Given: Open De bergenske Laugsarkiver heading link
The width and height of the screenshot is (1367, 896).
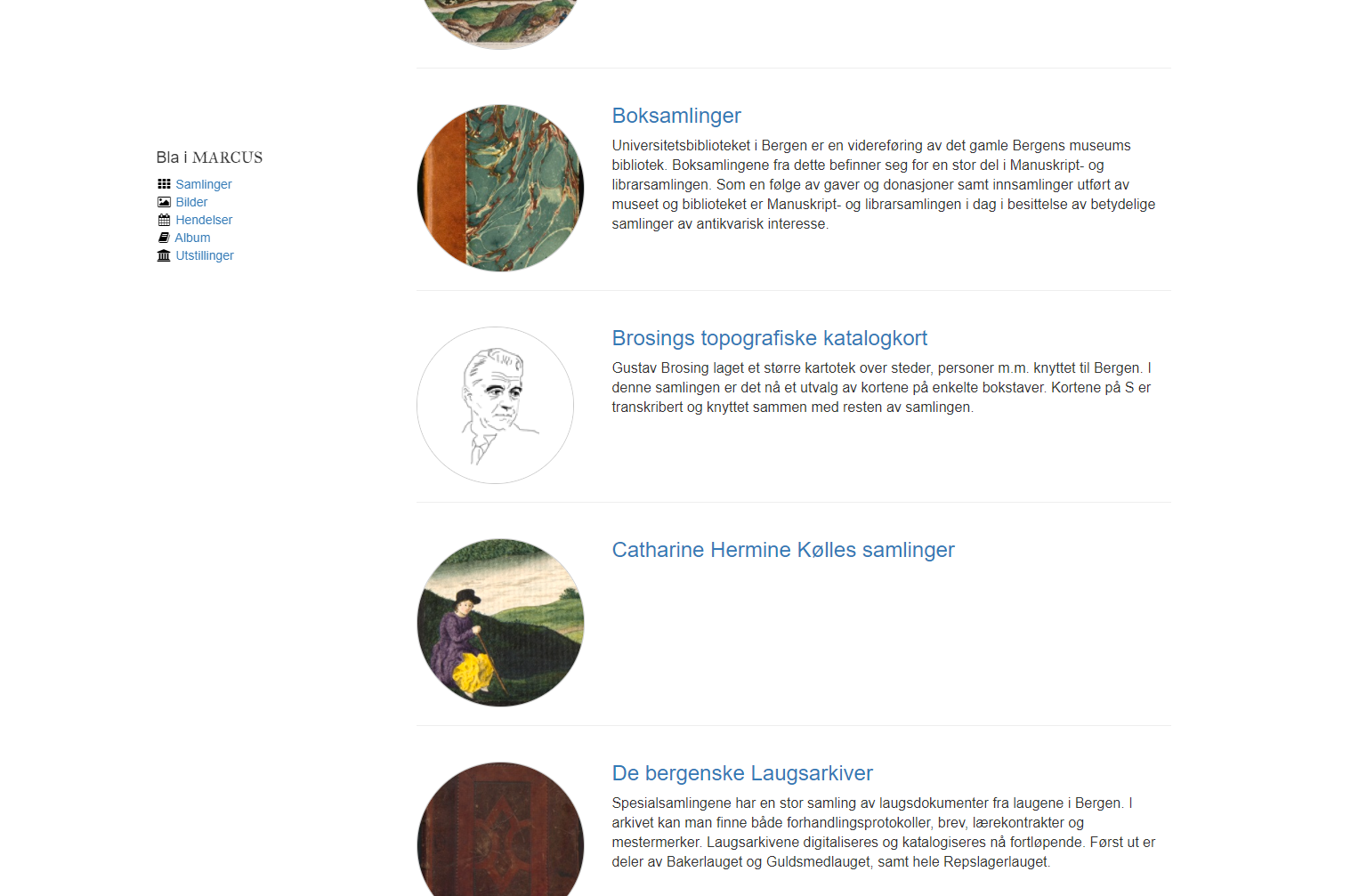Looking at the screenshot, I should (742, 773).
